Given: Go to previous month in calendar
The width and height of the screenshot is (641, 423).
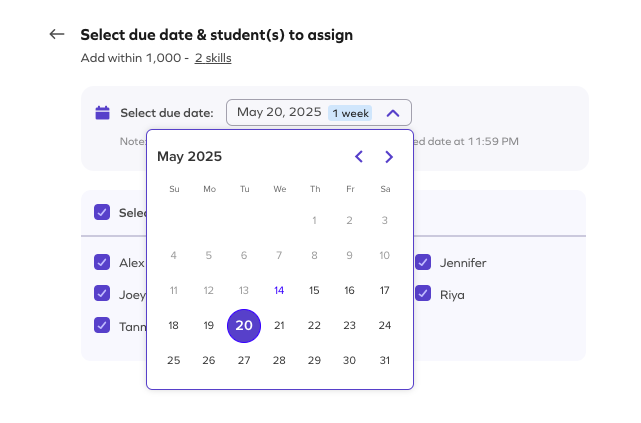Looking at the screenshot, I should pyautogui.click(x=359, y=157).
